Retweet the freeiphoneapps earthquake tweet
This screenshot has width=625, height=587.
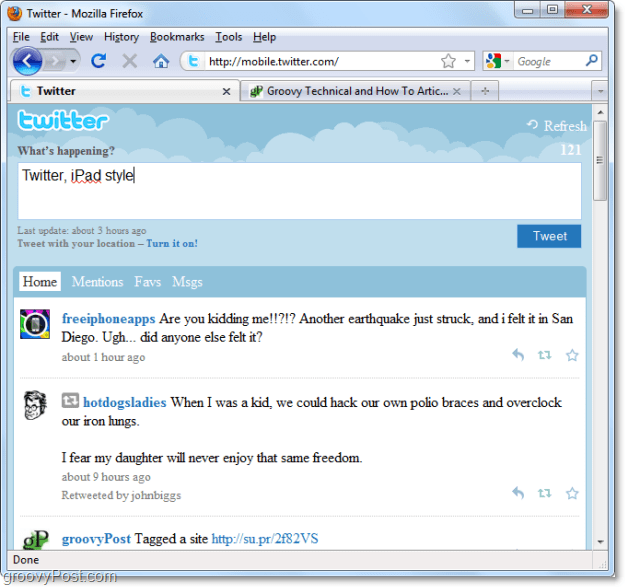544,355
